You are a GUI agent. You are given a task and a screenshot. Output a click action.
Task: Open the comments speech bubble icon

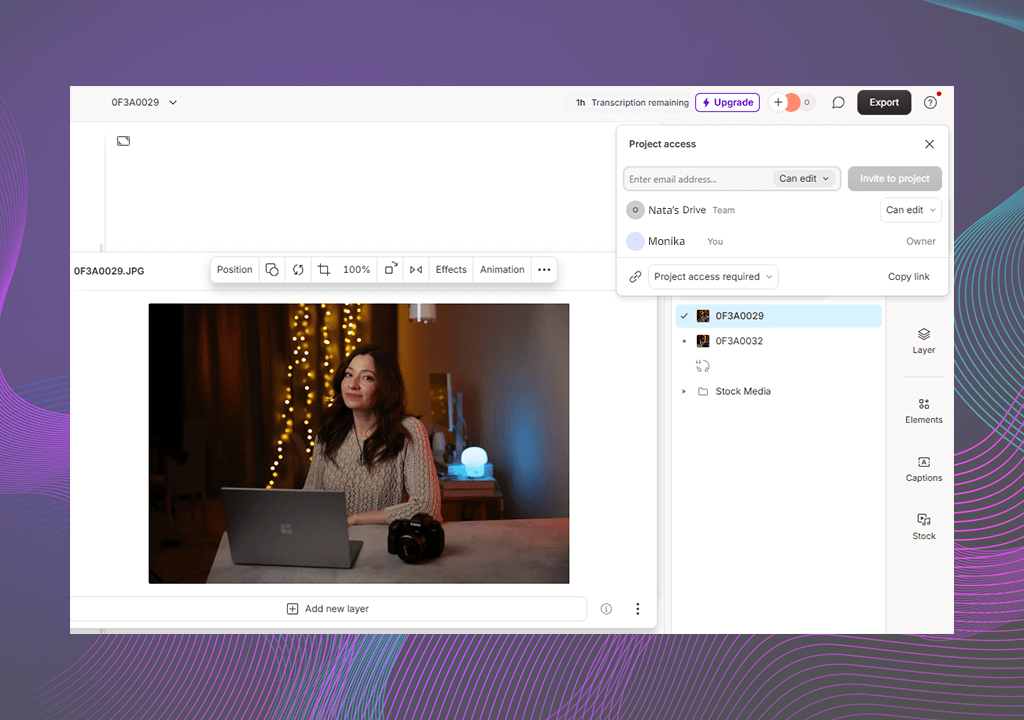tap(838, 103)
